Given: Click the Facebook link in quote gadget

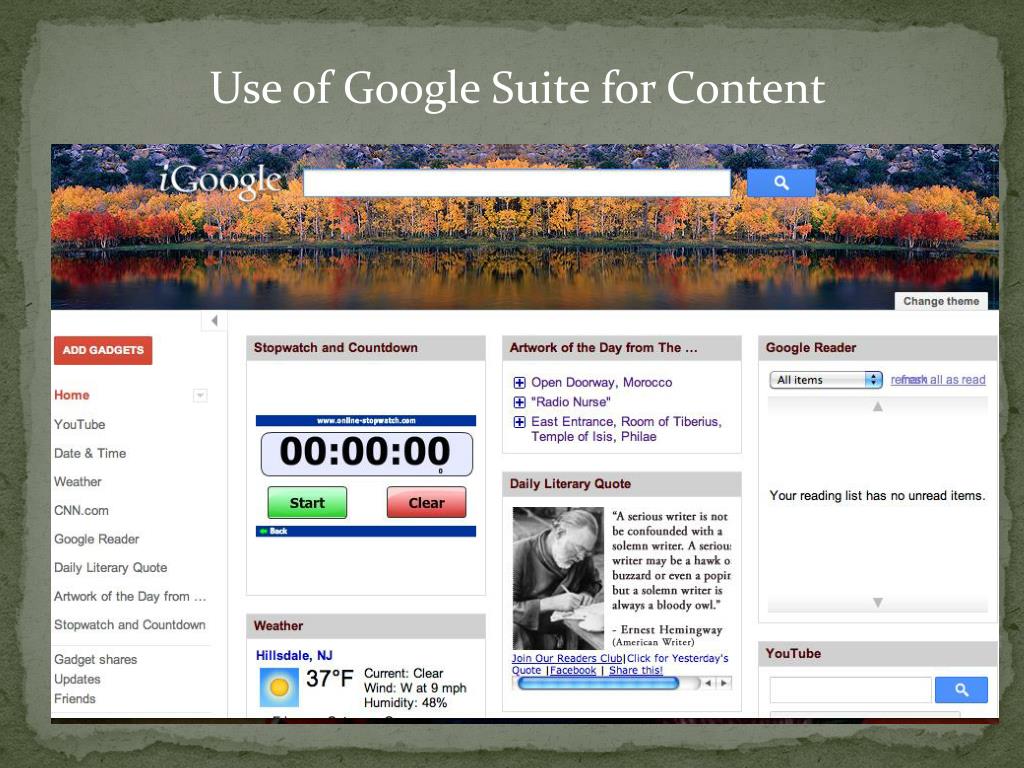Looking at the screenshot, I should (573, 671).
